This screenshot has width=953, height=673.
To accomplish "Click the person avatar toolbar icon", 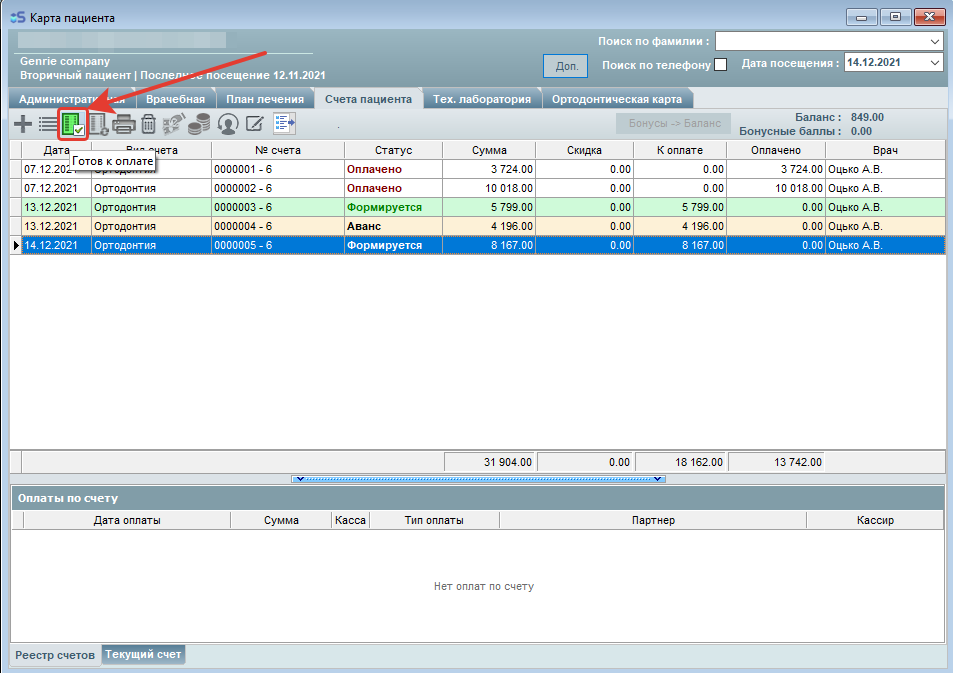I will point(228,124).
